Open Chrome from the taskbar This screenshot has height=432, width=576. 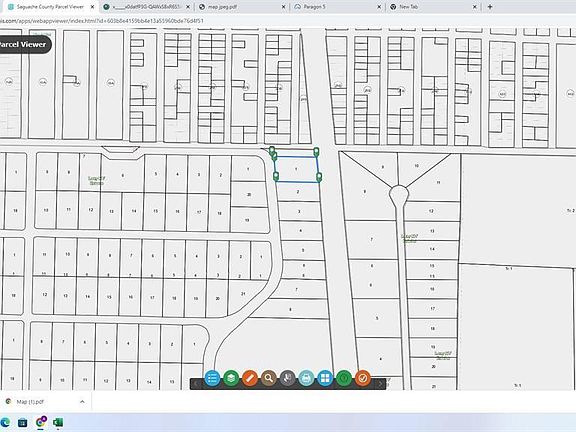pyautogui.click(x=41, y=422)
